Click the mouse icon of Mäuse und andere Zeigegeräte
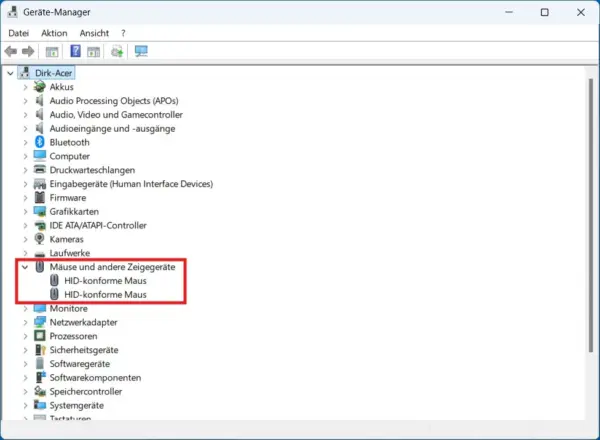The image size is (600, 440). tap(39, 267)
